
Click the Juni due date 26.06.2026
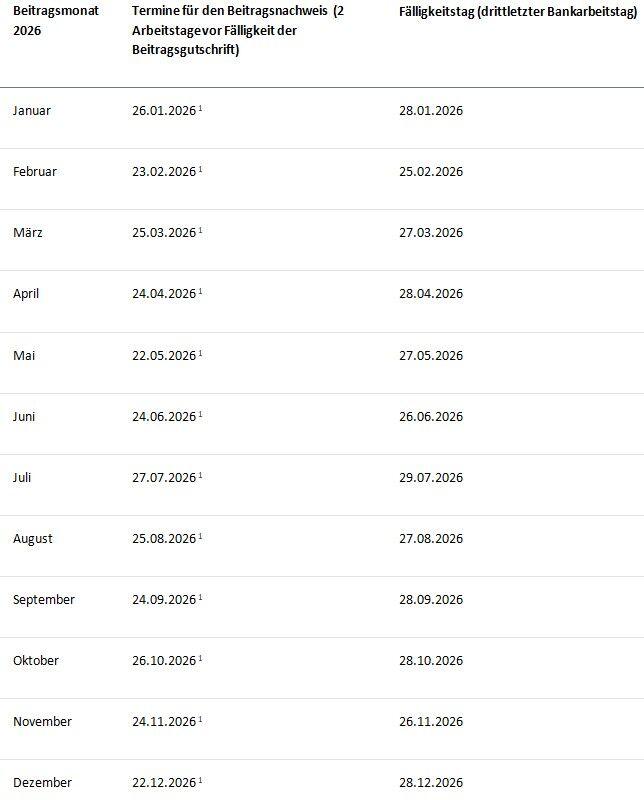pyautogui.click(x=431, y=416)
